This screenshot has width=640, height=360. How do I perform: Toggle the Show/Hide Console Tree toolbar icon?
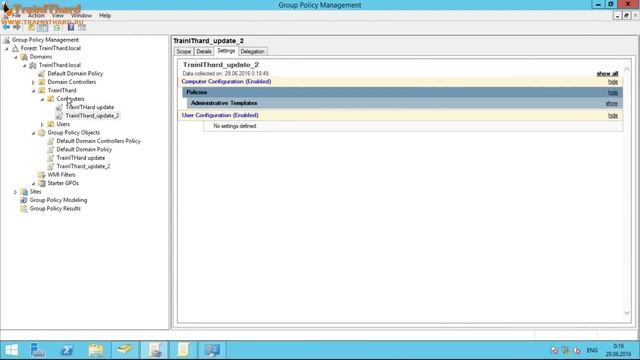(x=42, y=27)
